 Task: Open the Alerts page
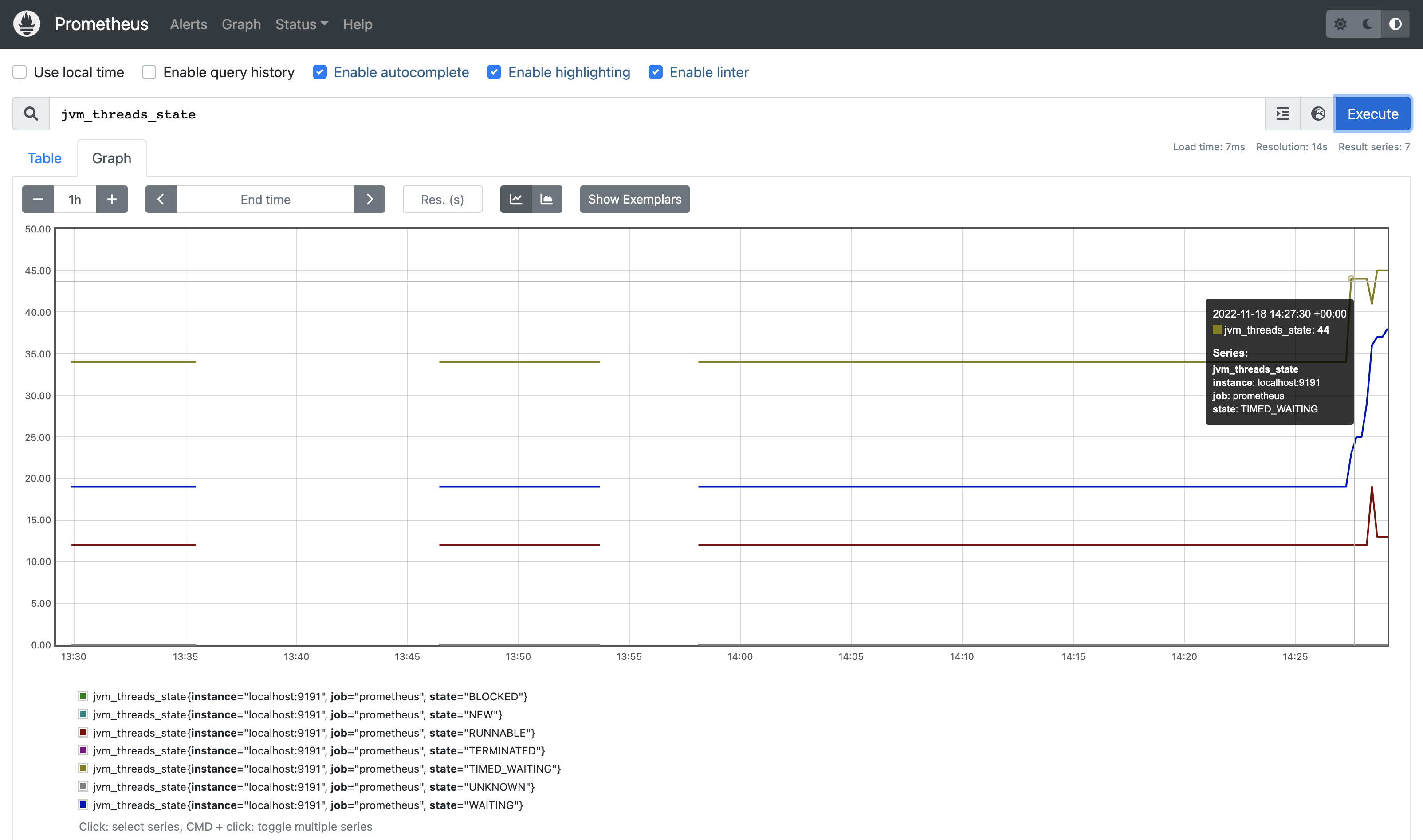(188, 24)
